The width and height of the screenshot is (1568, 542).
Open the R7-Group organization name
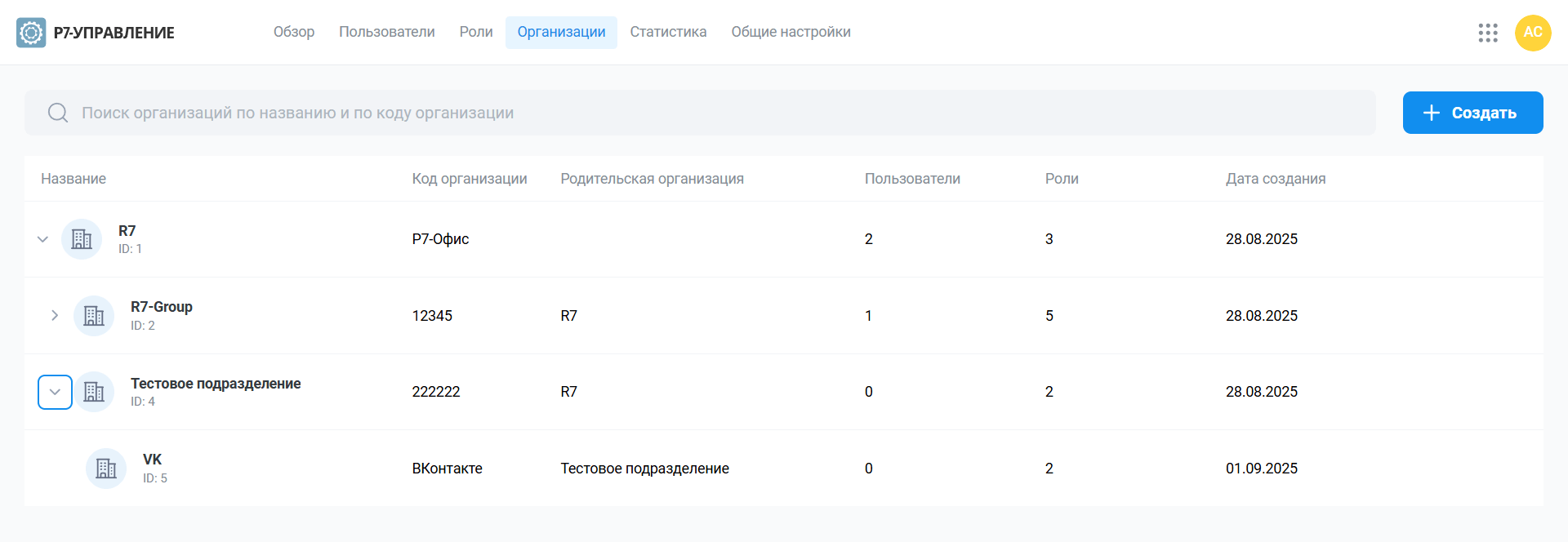click(x=162, y=307)
